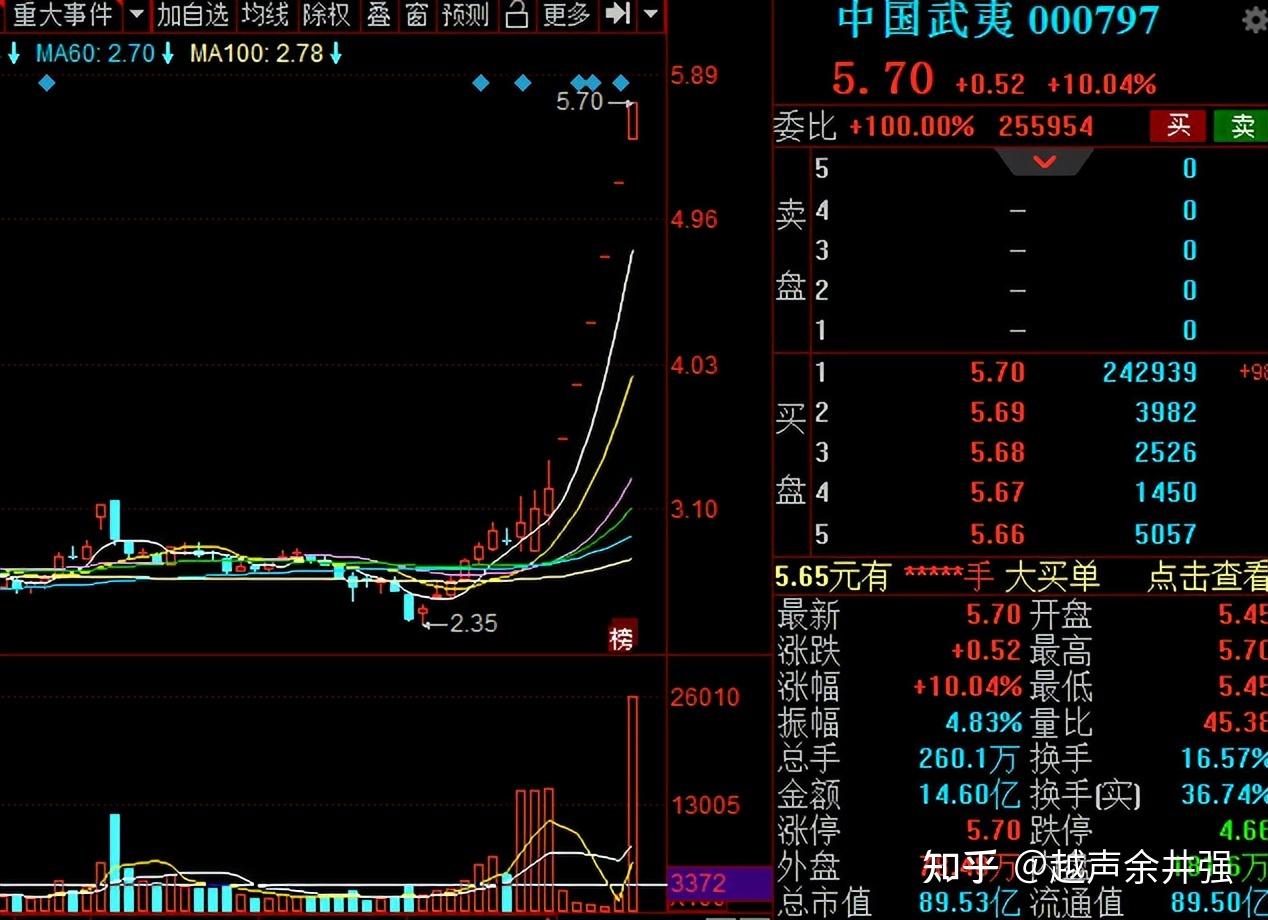Click the 量比 45.38 value
Image resolution: width=1268 pixels, height=920 pixels.
point(1236,722)
